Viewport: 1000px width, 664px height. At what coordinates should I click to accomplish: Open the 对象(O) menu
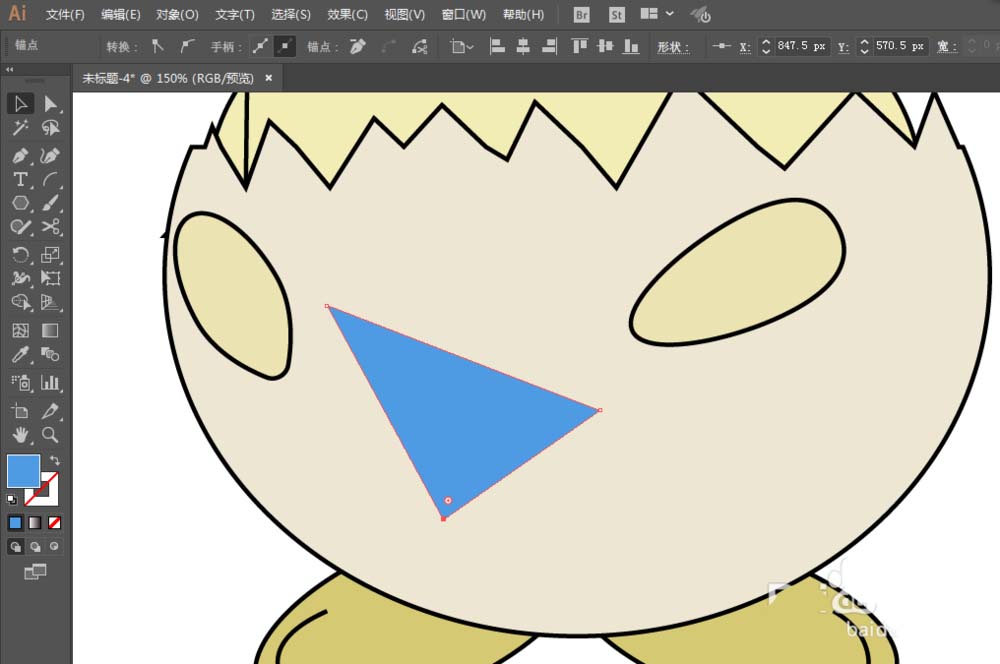[177, 15]
